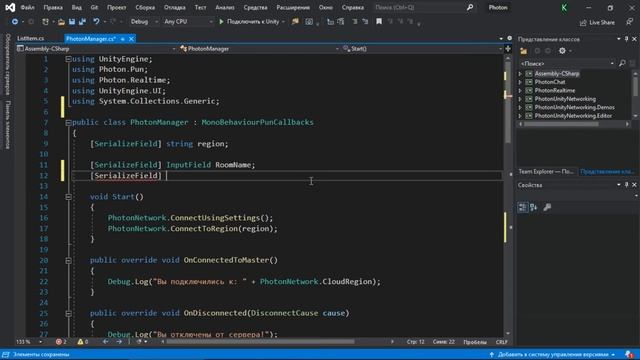Expand the Assembly-CSharp node in Class View
The image size is (640, 360).
tap(520, 74)
